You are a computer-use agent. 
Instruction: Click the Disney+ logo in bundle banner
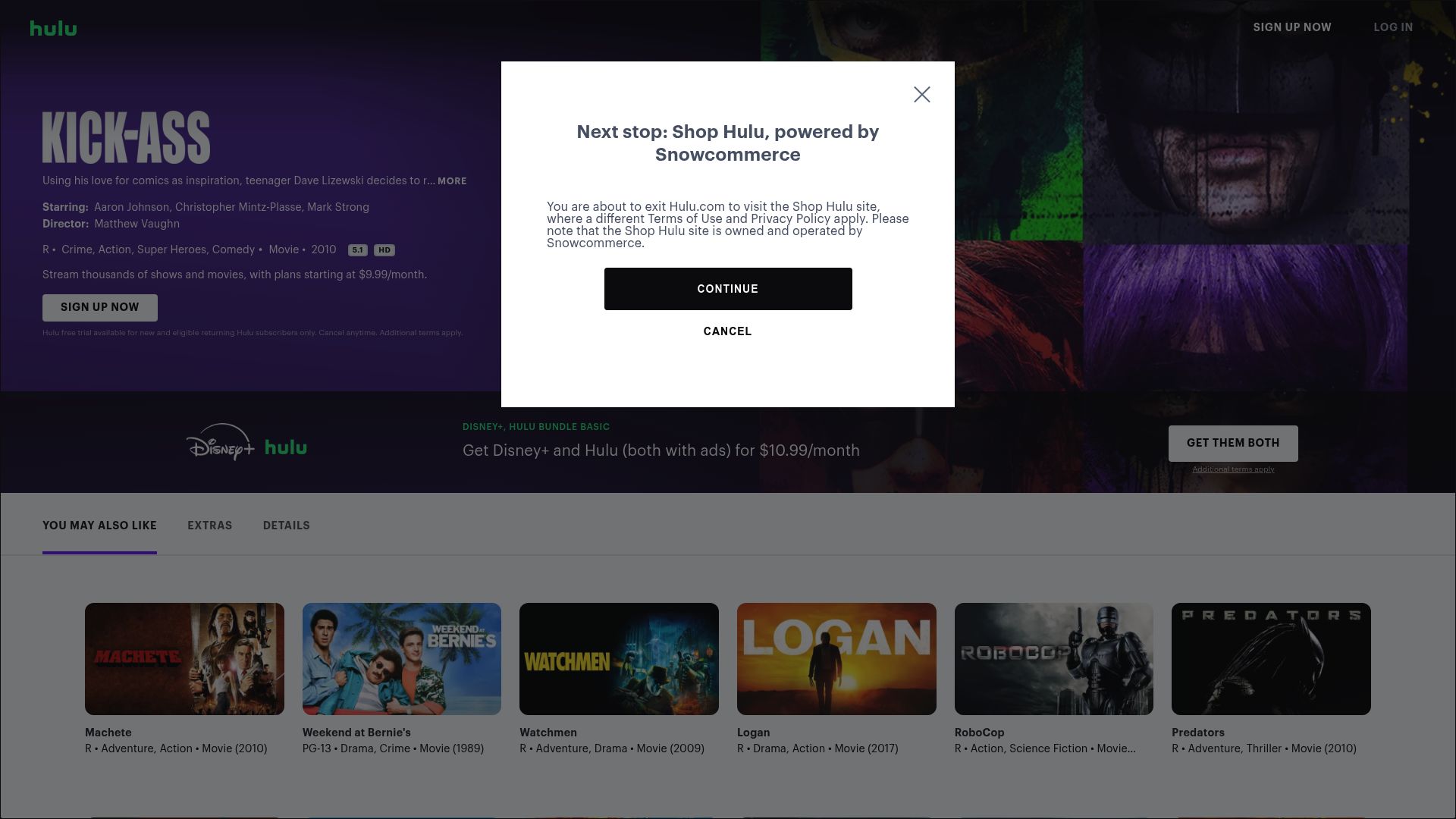click(x=220, y=442)
